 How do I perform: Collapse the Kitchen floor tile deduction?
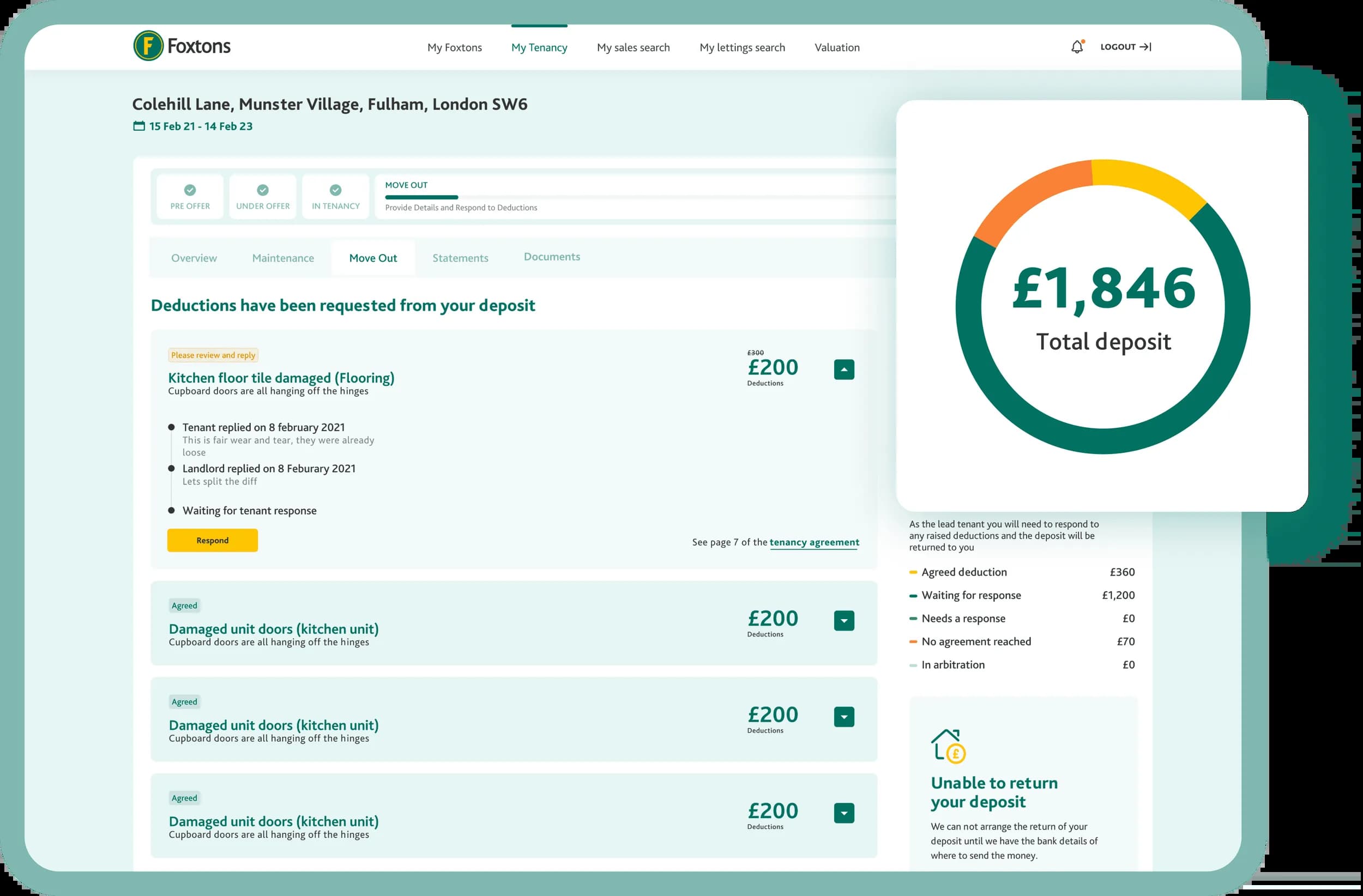[843, 370]
